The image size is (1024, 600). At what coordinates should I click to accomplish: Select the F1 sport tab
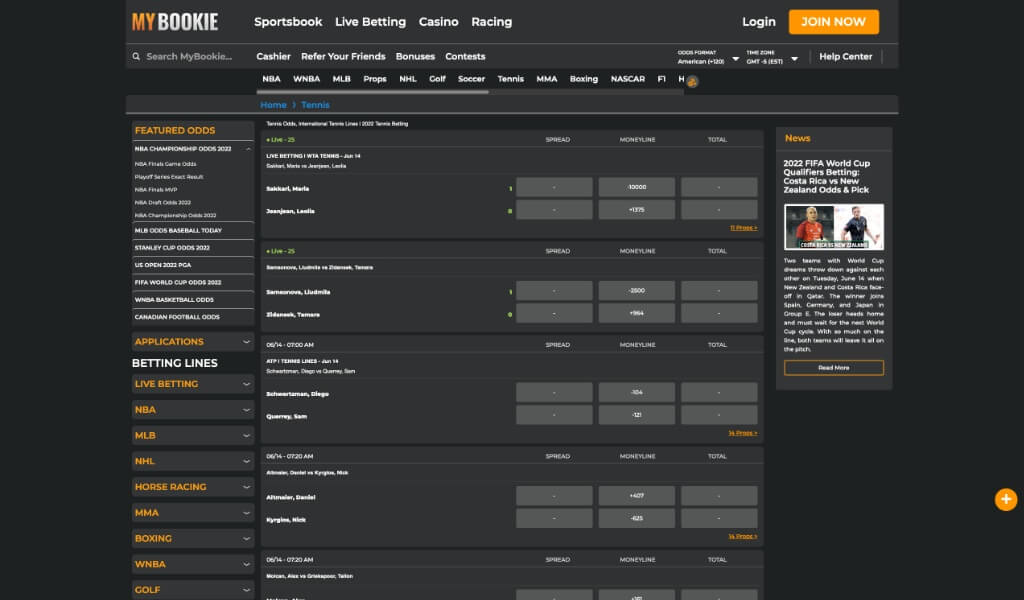pos(662,79)
